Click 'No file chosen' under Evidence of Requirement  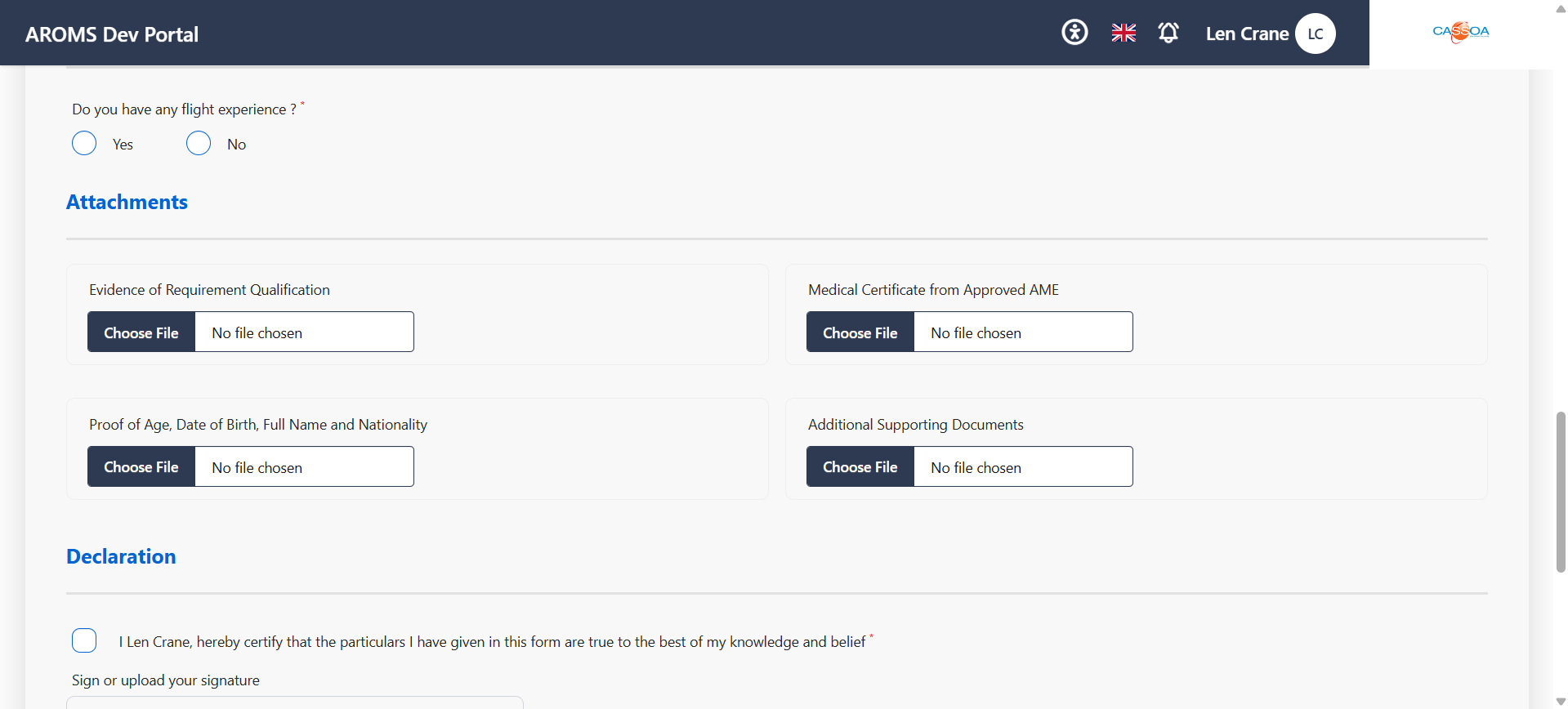click(257, 332)
